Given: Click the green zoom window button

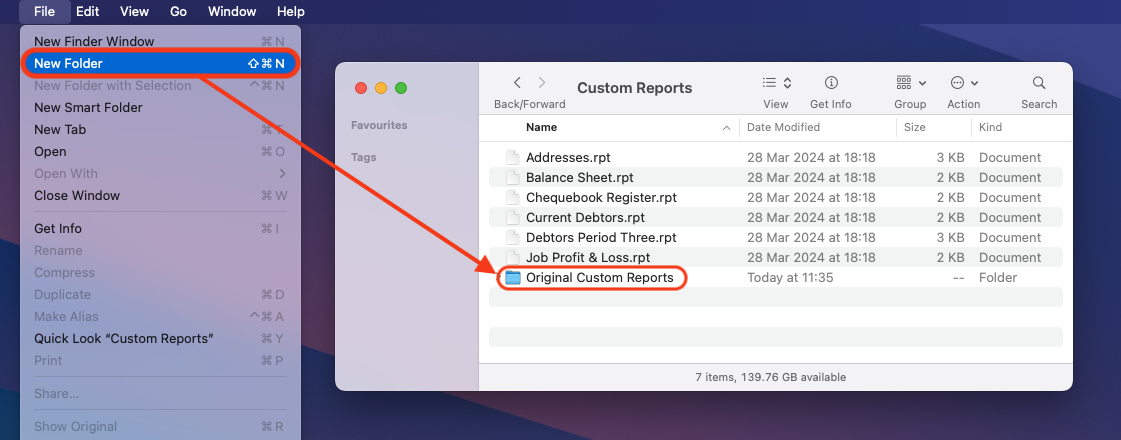Looking at the screenshot, I should click(401, 88).
